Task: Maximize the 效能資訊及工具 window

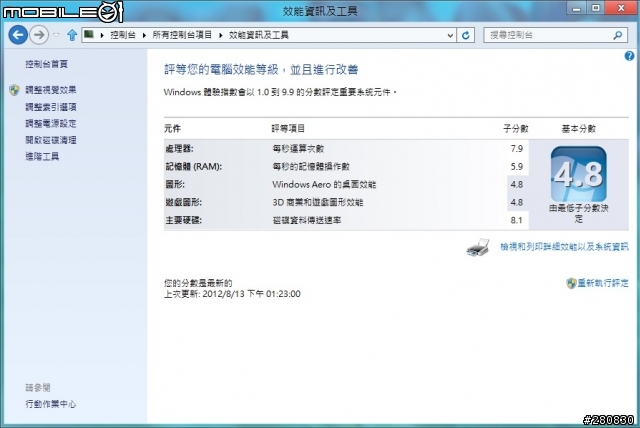Action: 596,8
